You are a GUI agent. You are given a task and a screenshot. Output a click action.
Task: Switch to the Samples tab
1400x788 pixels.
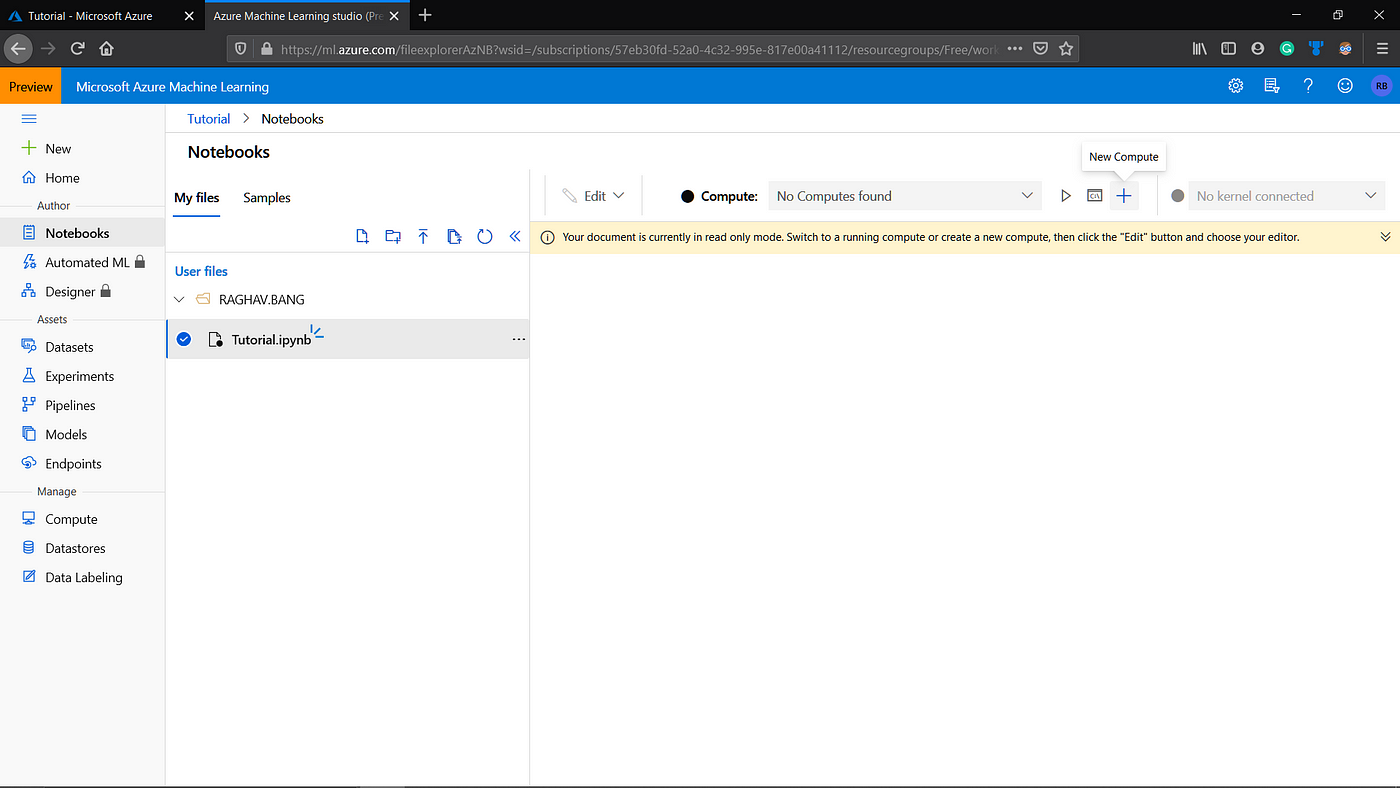pyautogui.click(x=267, y=198)
